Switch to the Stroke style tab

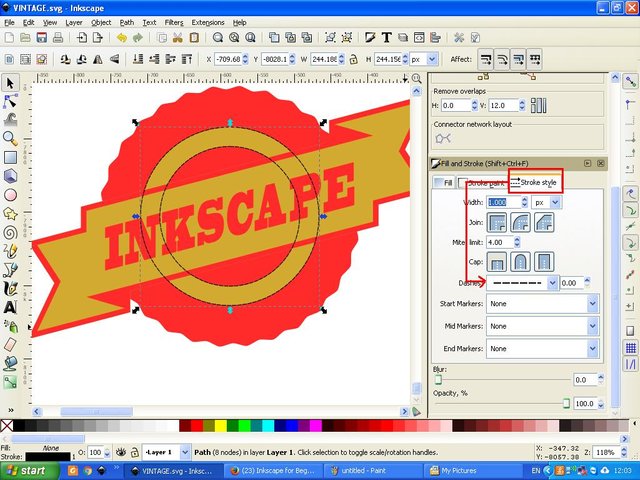tap(534, 182)
